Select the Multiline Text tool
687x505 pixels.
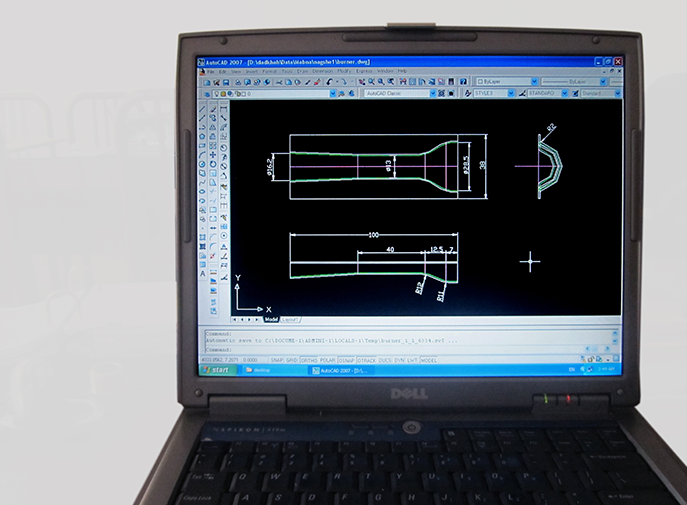coord(202,273)
